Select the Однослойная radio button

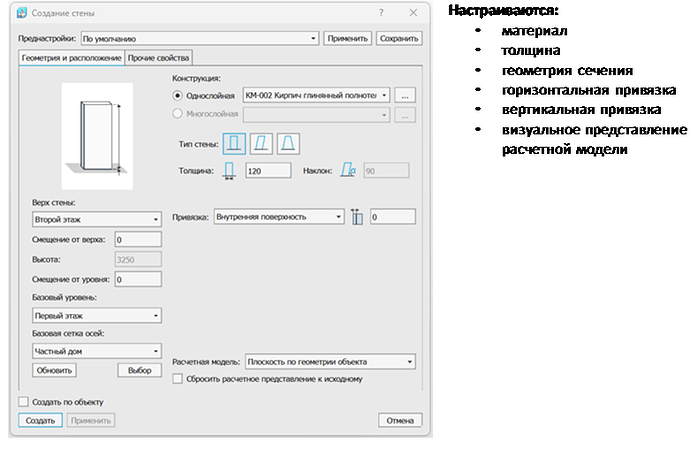177,95
